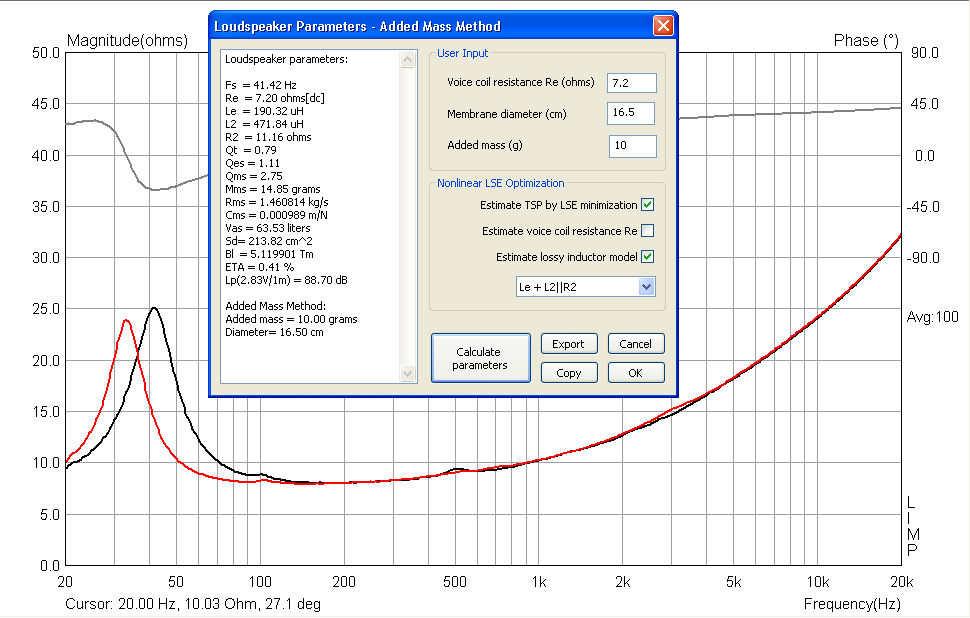The width and height of the screenshot is (970, 618).
Task: Click the Added mass input field
Action: (x=633, y=146)
